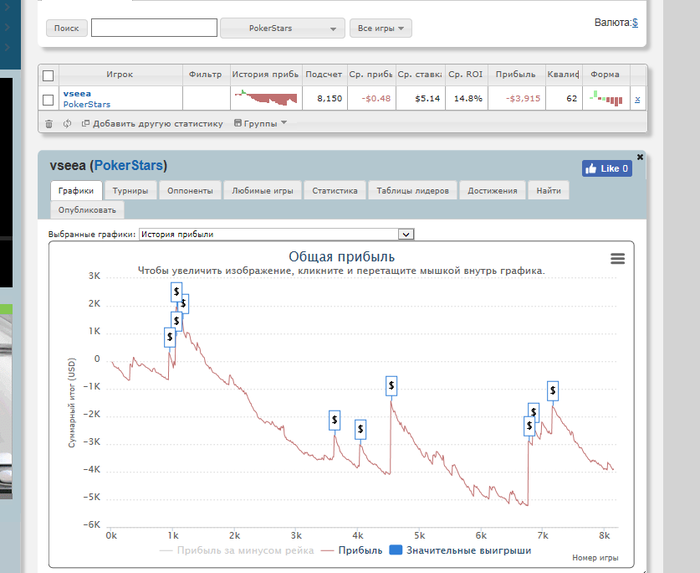The image size is (700, 573).
Task: Toggle Значительные выигрыши legend series
Action: tap(460, 550)
